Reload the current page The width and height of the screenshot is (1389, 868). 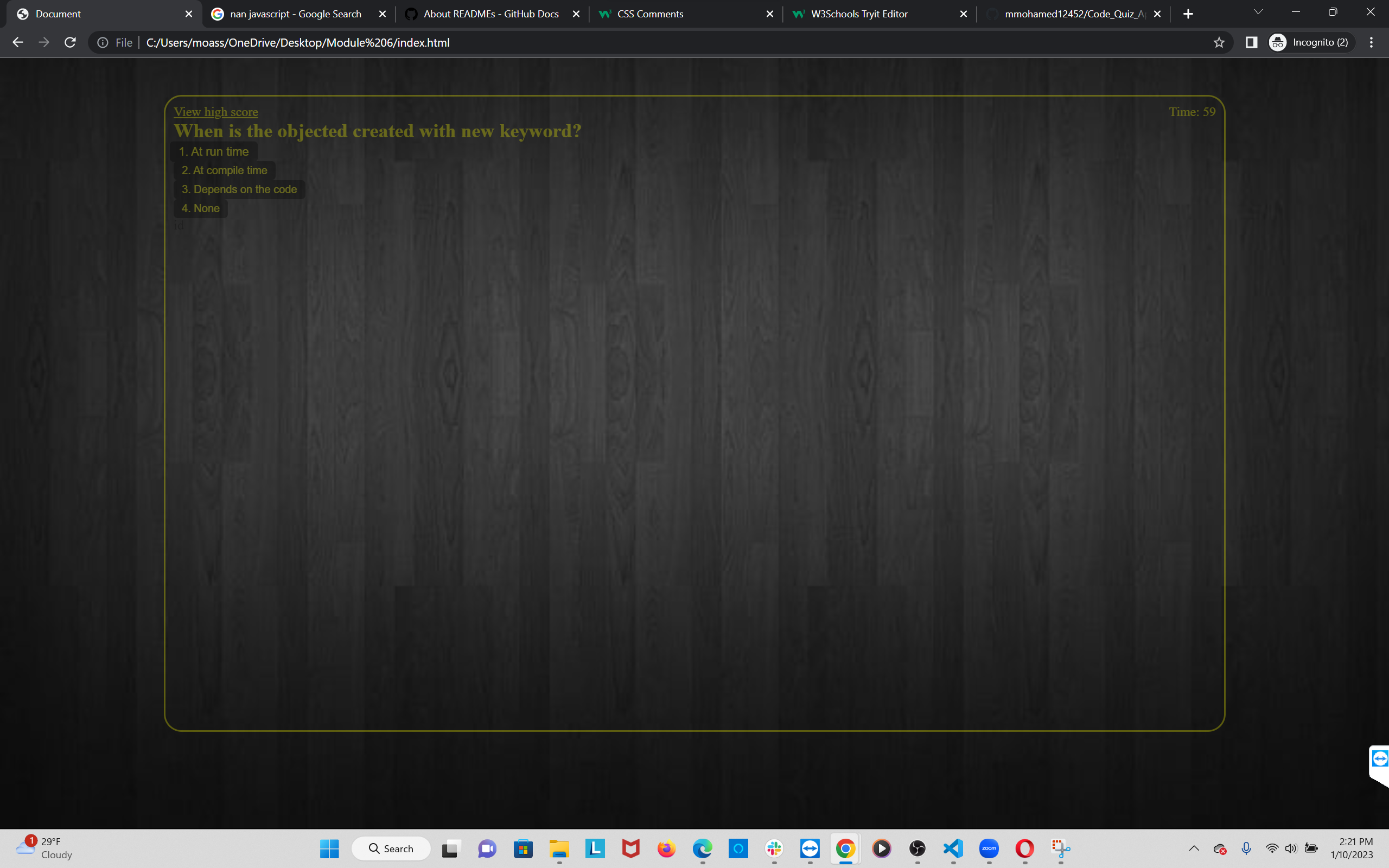click(70, 42)
